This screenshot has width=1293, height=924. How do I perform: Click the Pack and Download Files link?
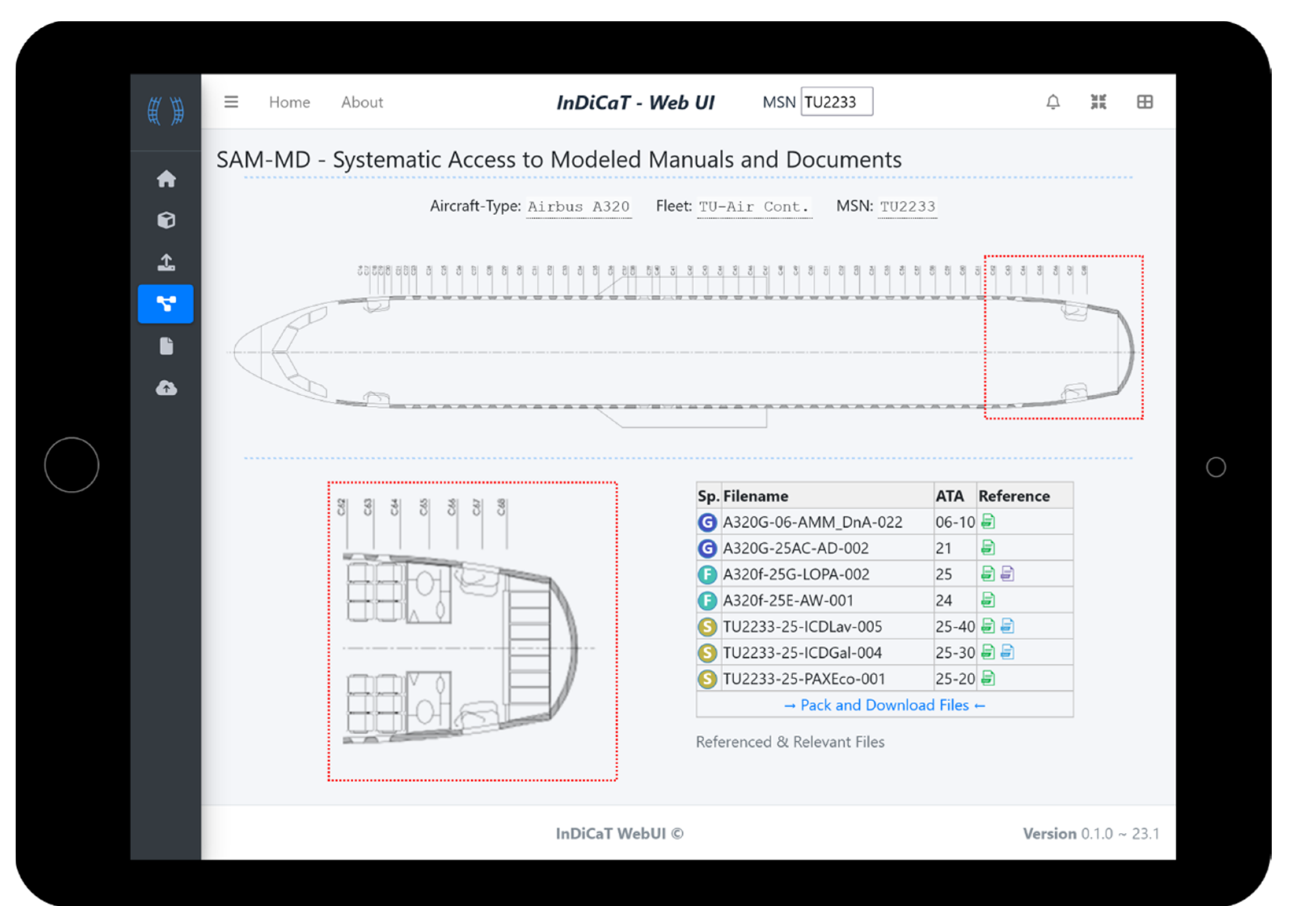point(884,705)
